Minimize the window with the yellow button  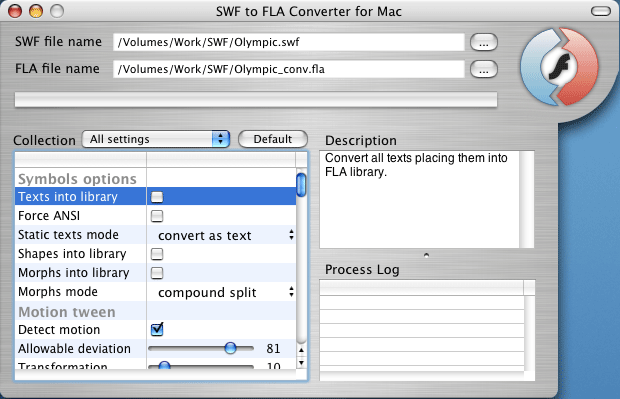tap(36, 11)
